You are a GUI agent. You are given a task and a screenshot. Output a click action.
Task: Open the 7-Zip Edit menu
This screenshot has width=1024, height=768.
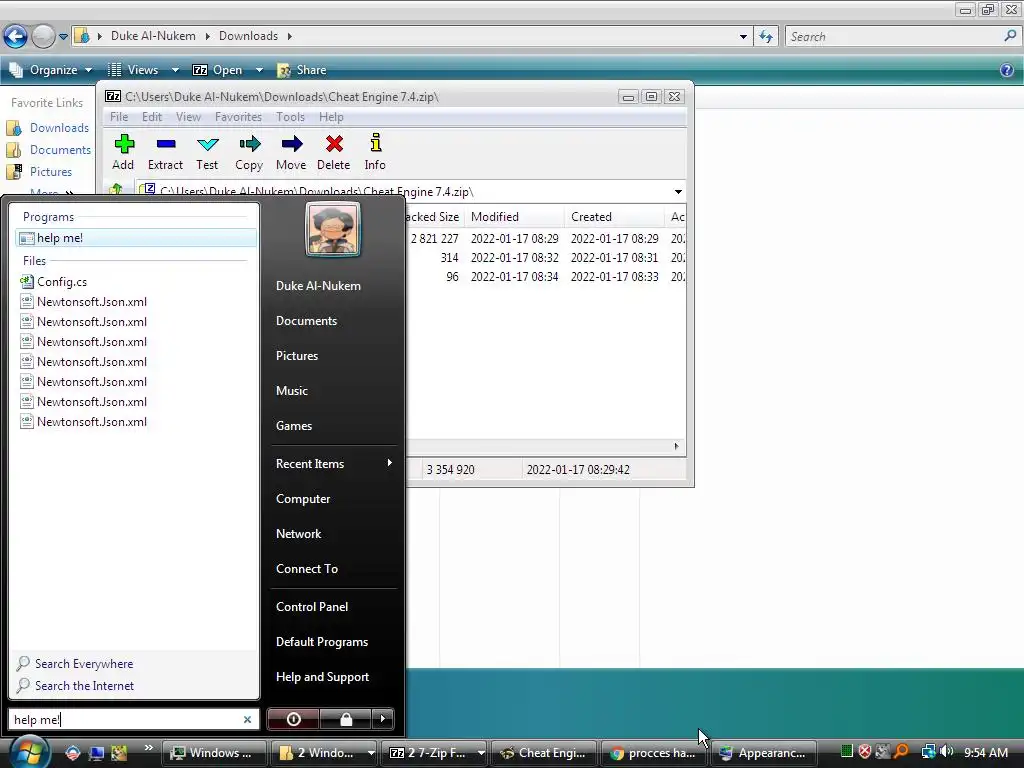[x=152, y=117]
